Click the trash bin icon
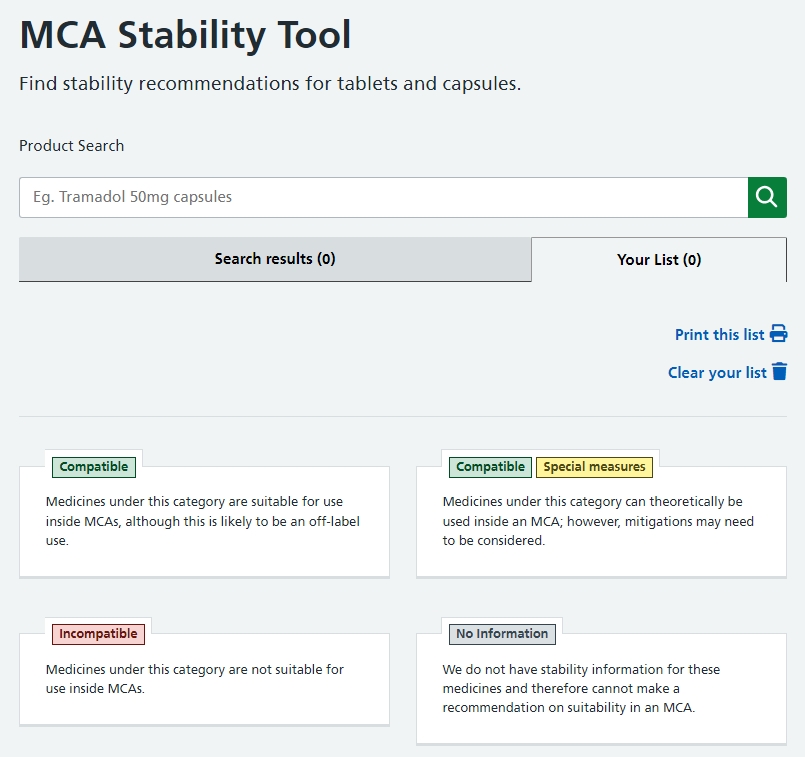 779,372
